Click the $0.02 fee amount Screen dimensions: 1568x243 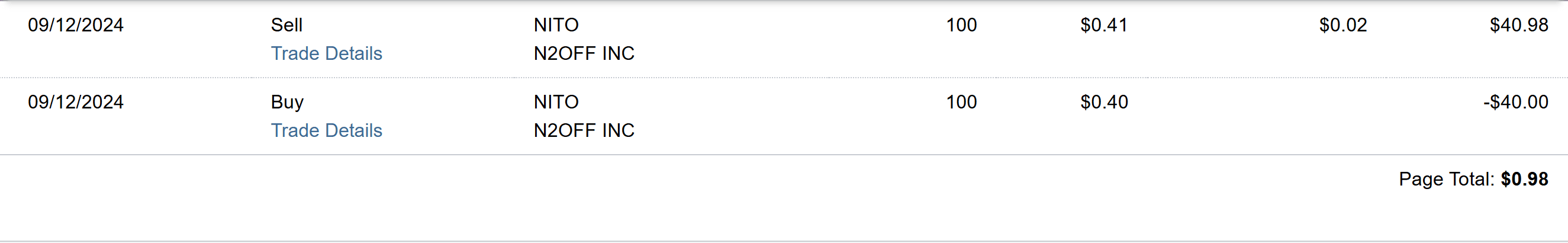tap(1343, 25)
